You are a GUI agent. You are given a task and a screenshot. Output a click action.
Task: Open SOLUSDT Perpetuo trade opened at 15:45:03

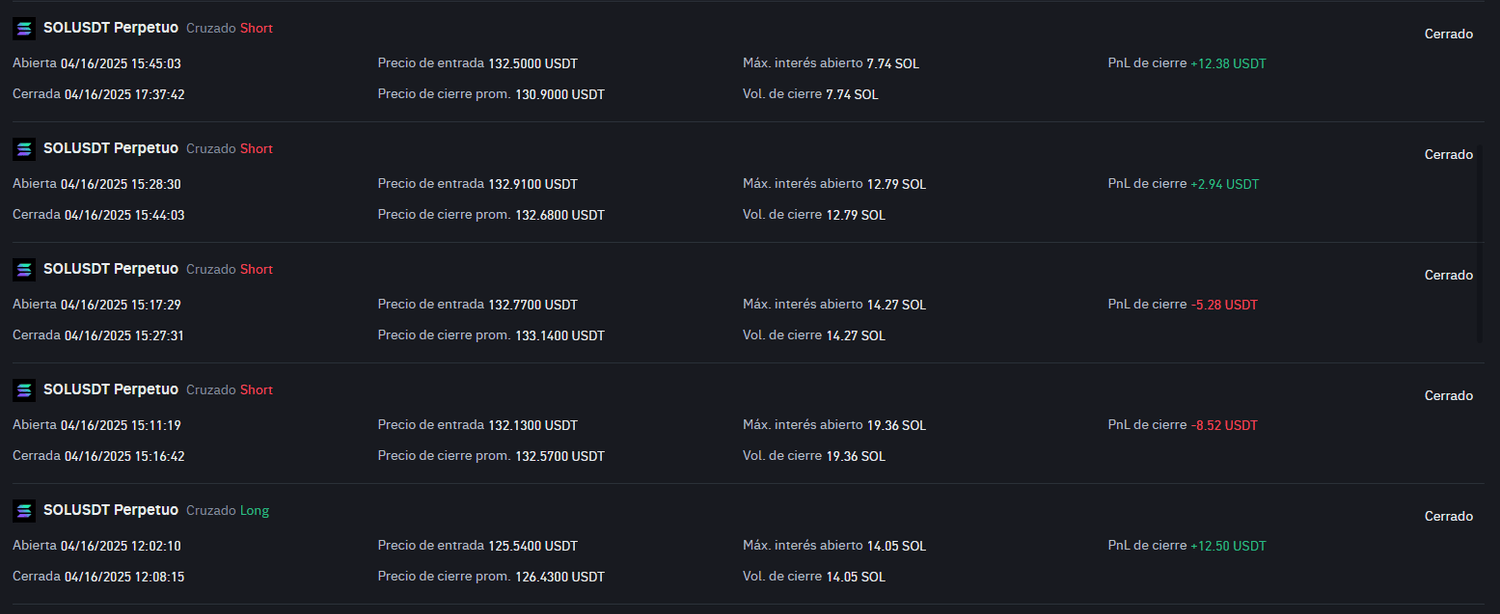(111, 28)
